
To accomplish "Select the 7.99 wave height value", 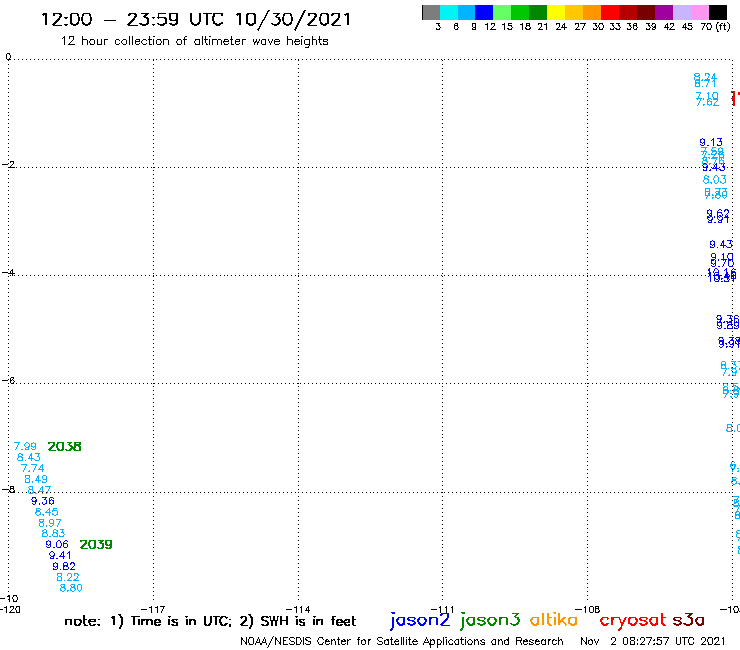I will pos(25,446).
